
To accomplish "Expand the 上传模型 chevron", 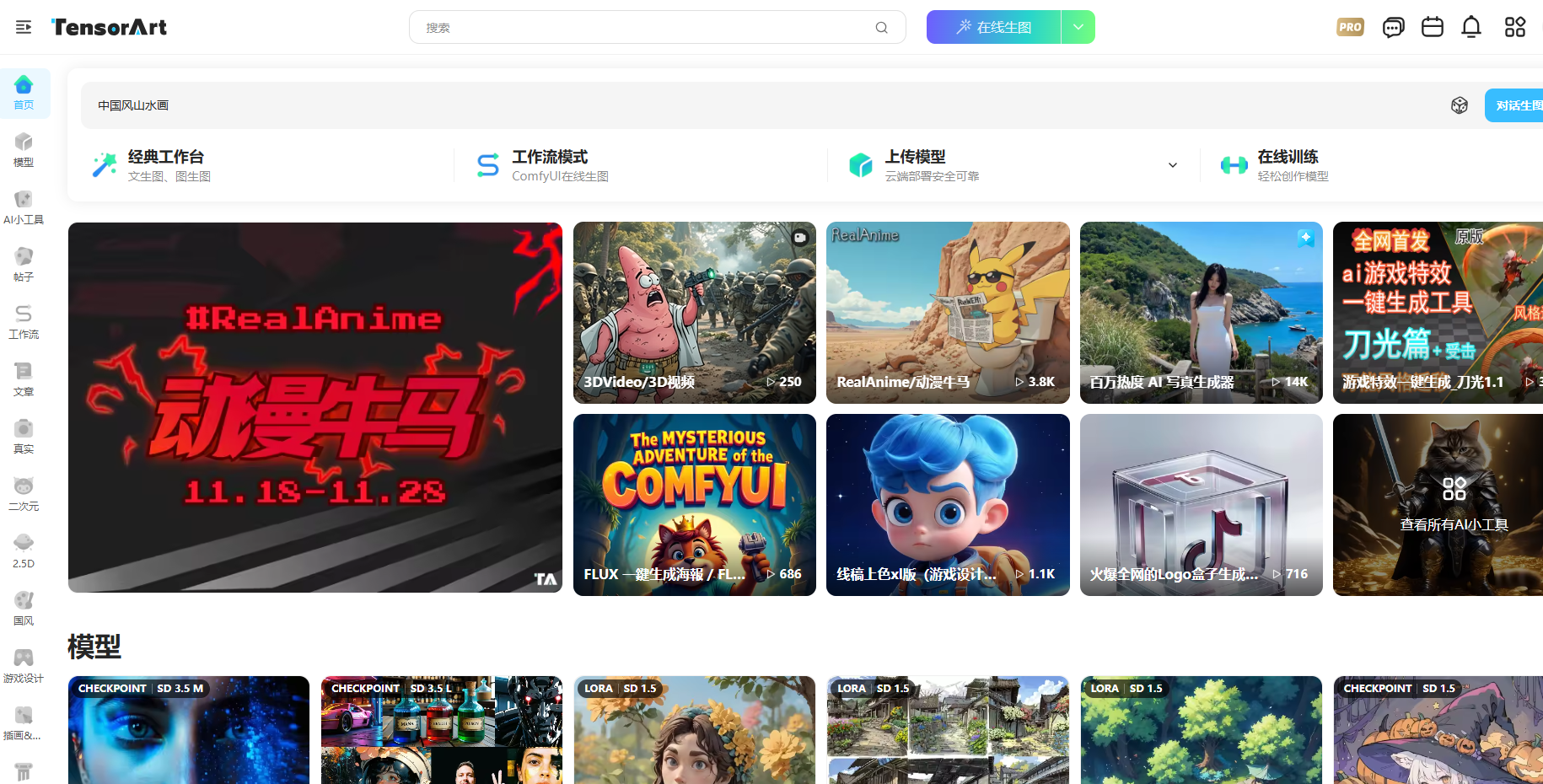I will click(x=1172, y=165).
